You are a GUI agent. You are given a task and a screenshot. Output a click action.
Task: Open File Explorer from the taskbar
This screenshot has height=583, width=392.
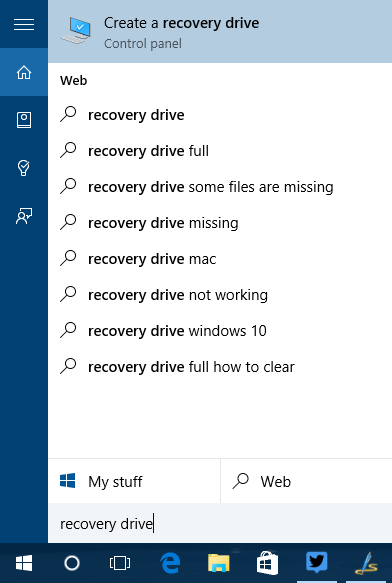219,563
